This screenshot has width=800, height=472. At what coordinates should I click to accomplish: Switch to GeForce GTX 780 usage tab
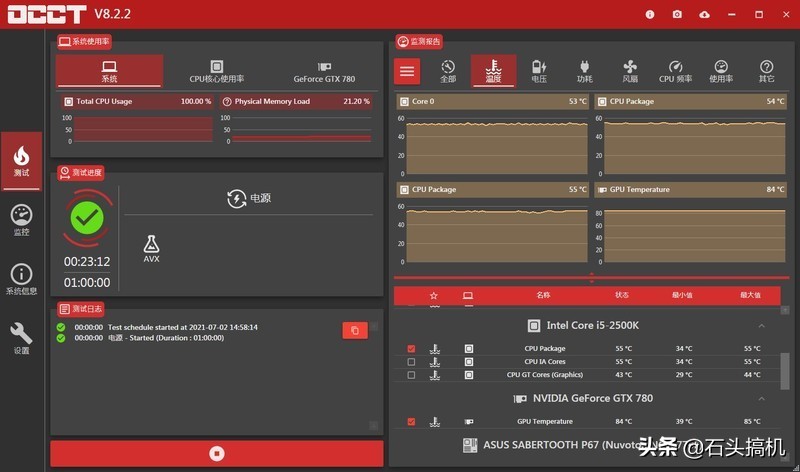(324, 71)
